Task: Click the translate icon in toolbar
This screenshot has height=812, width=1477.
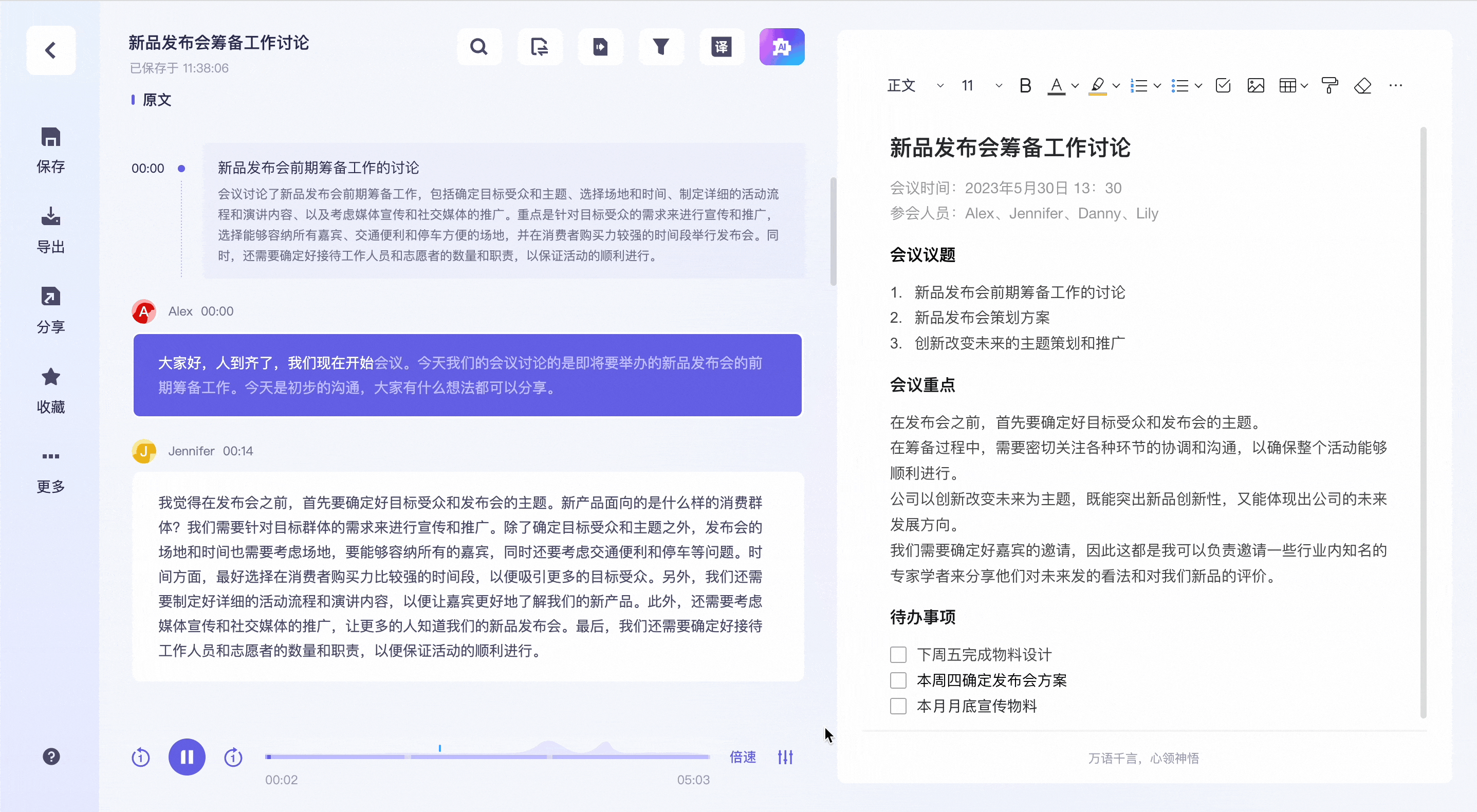Action: click(722, 46)
